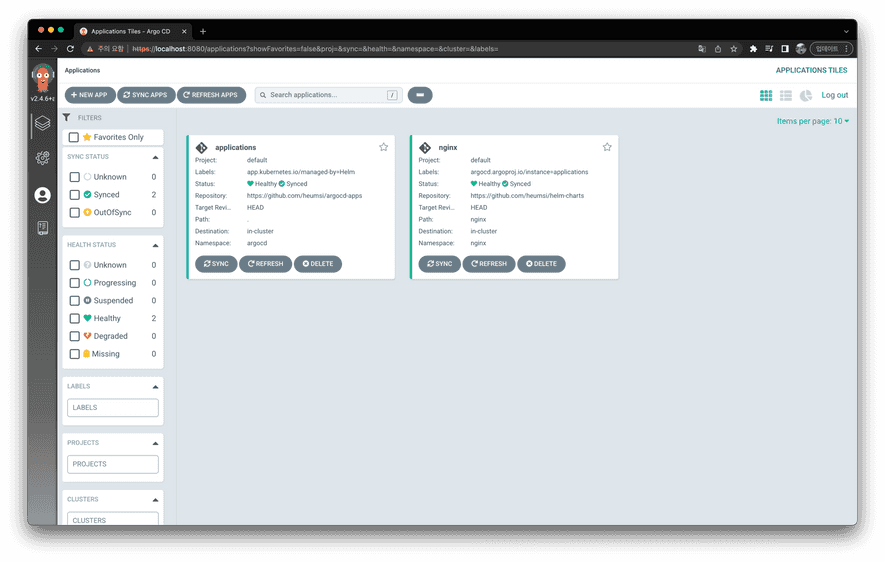Star the applications app tile
The width and height of the screenshot is (885, 562).
(x=383, y=147)
